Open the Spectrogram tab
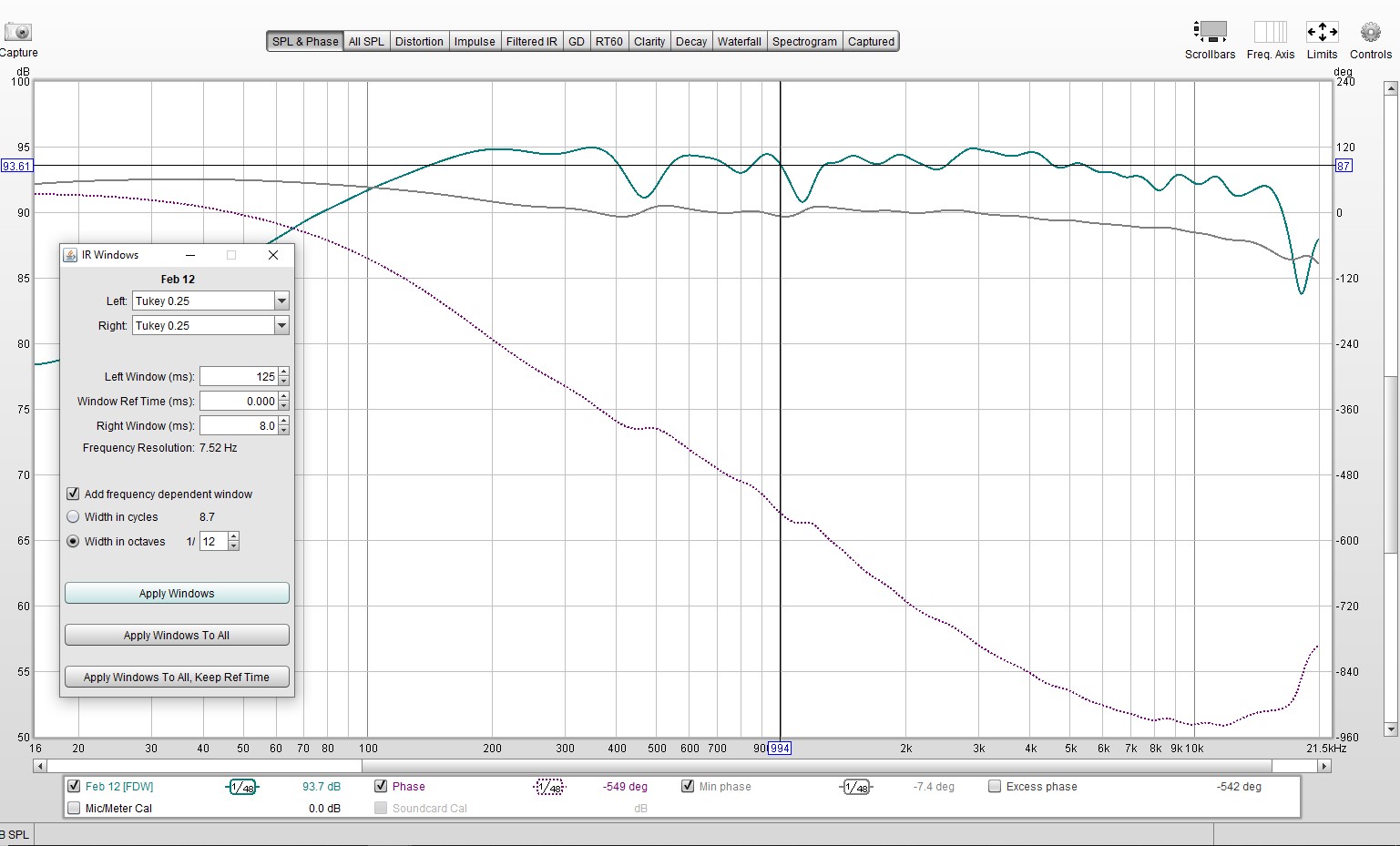 (804, 41)
